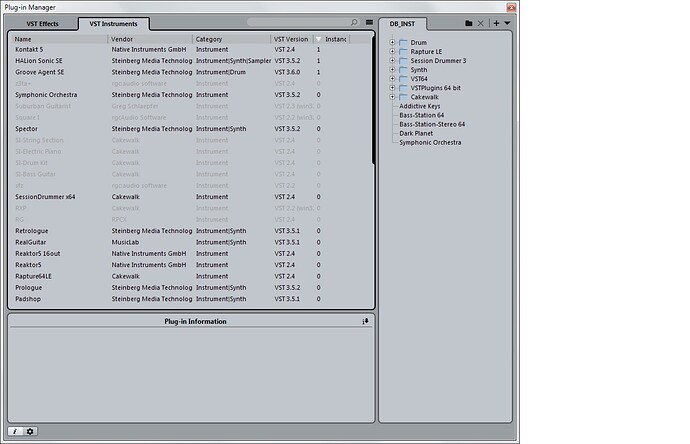
Task: Open the collection dropdown arrow
Action: pyautogui.click(x=507, y=23)
